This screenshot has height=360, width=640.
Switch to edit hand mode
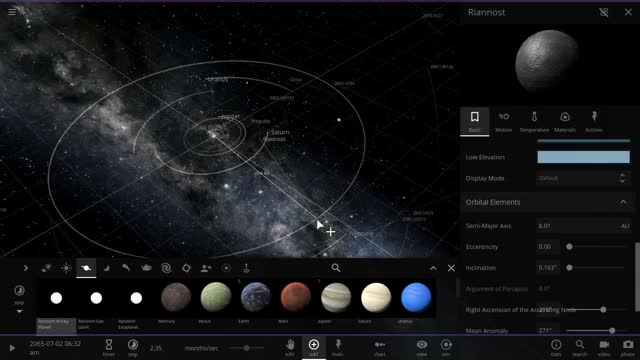pyautogui.click(x=290, y=347)
